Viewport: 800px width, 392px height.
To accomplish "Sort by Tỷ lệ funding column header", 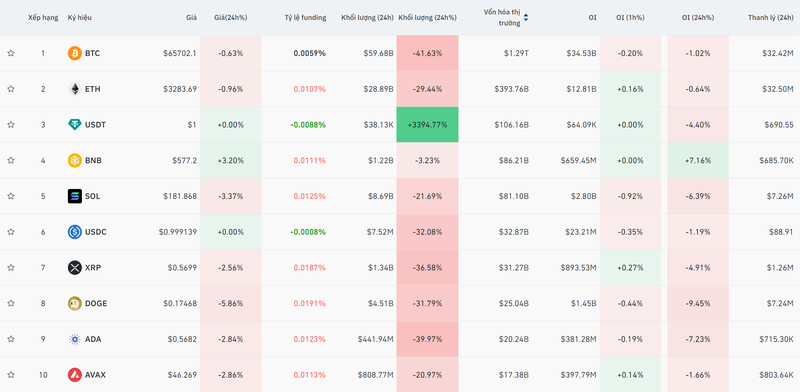I will click(x=305, y=18).
